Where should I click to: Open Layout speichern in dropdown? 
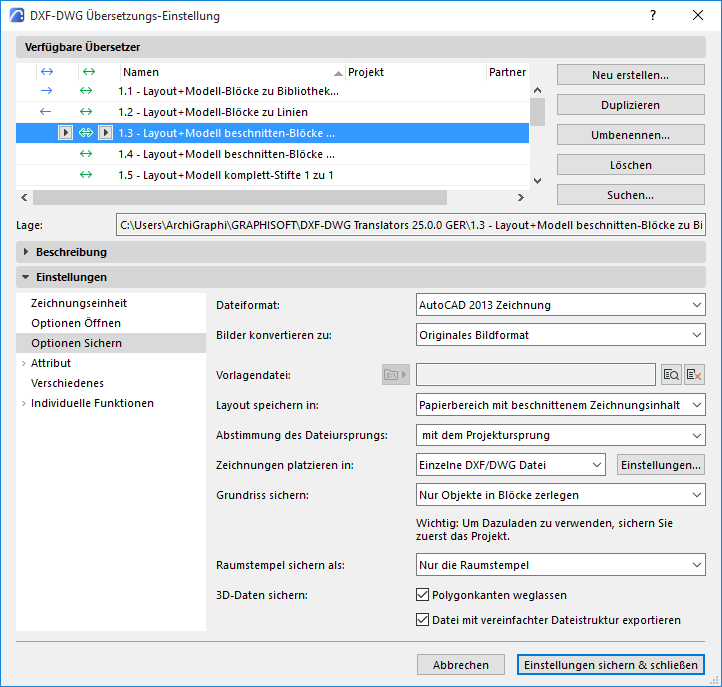(560, 405)
